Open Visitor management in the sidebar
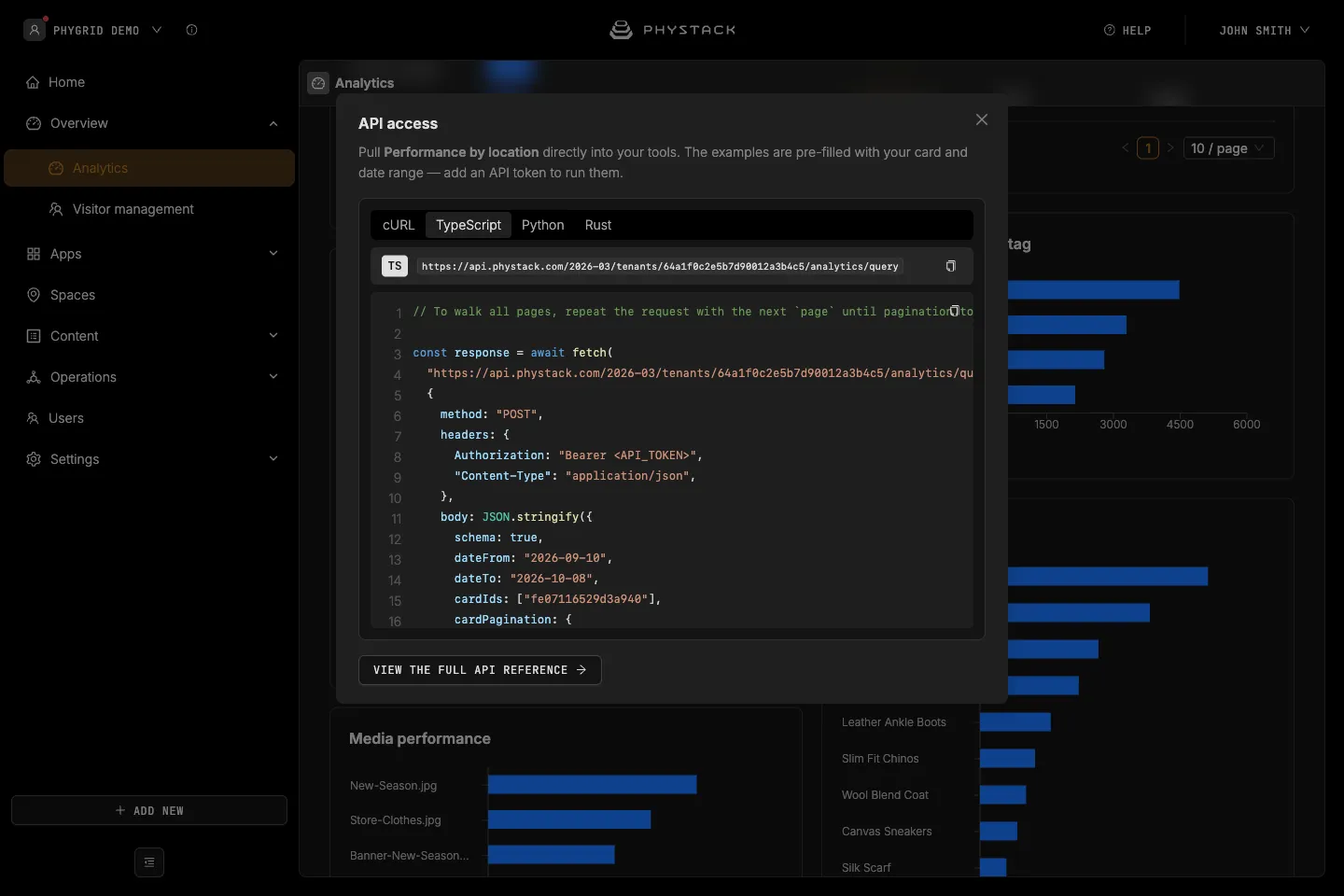The height and width of the screenshot is (896, 1344). pos(149,209)
